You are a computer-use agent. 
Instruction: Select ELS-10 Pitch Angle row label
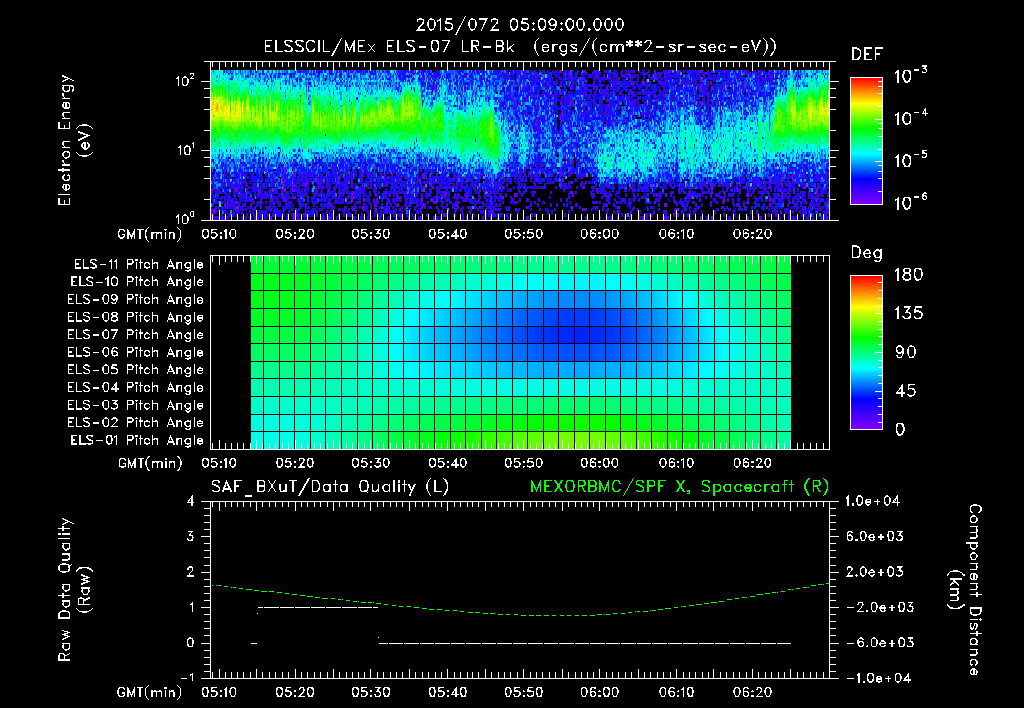[137, 282]
